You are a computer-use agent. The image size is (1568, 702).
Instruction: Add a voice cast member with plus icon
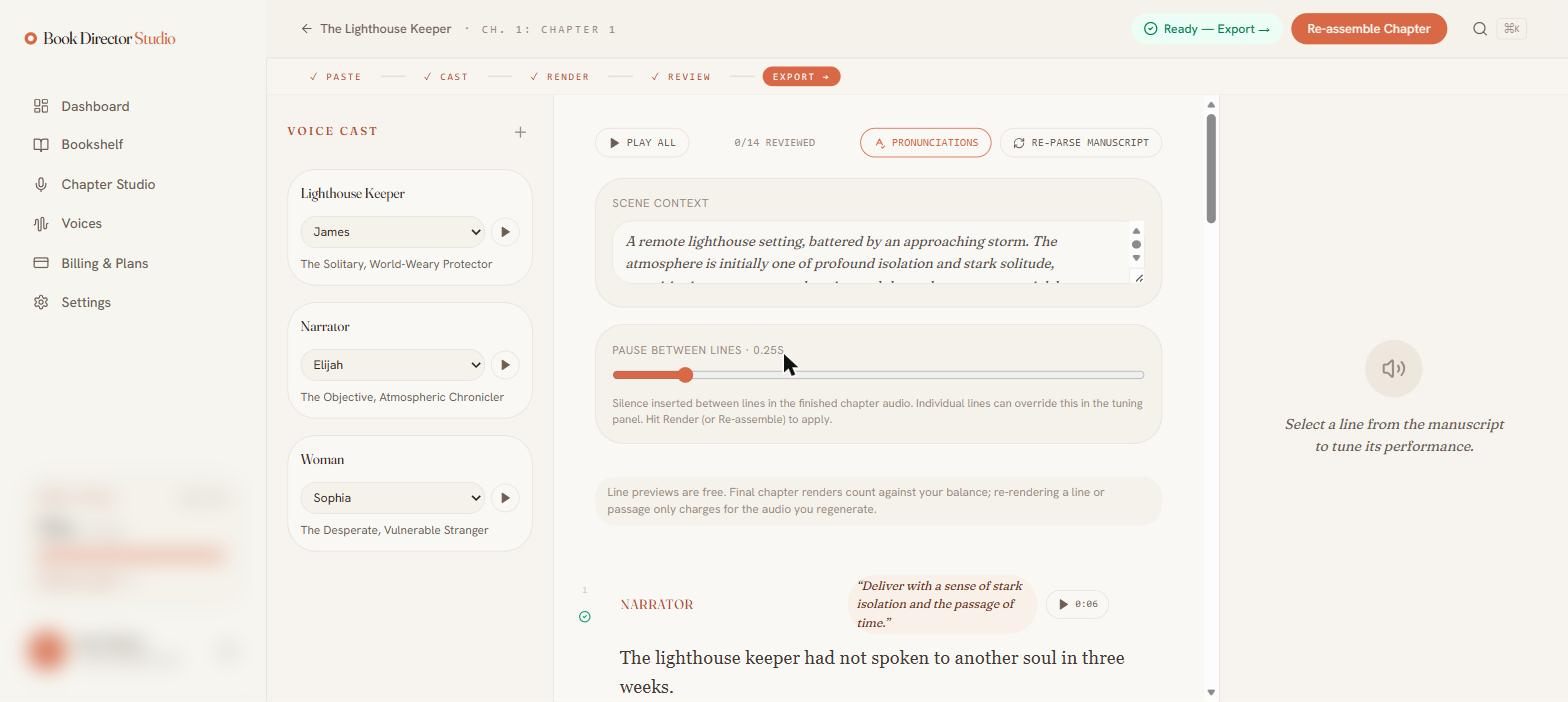pyautogui.click(x=520, y=132)
